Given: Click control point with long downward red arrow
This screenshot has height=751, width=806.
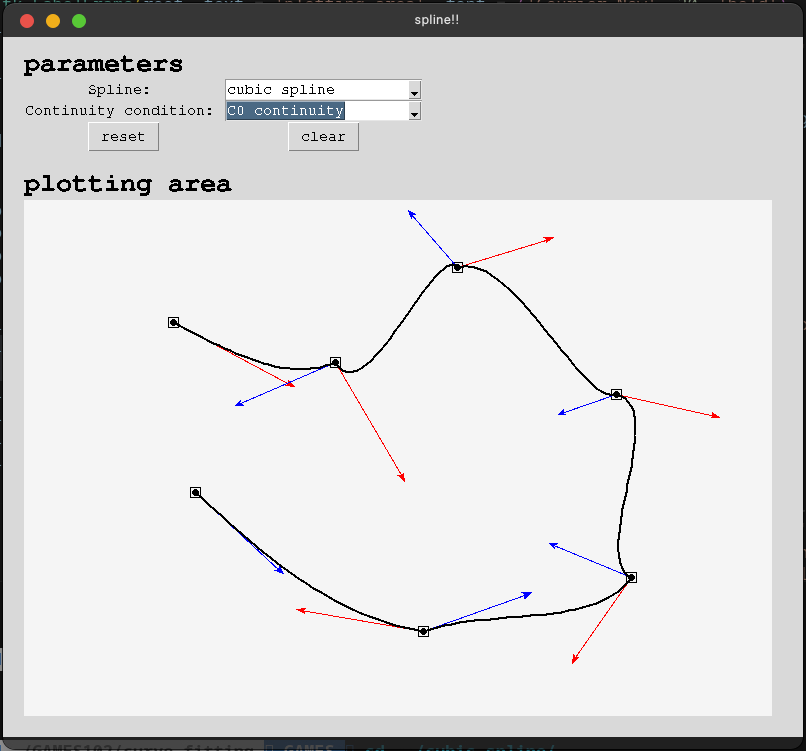Looking at the screenshot, I should (x=335, y=362).
